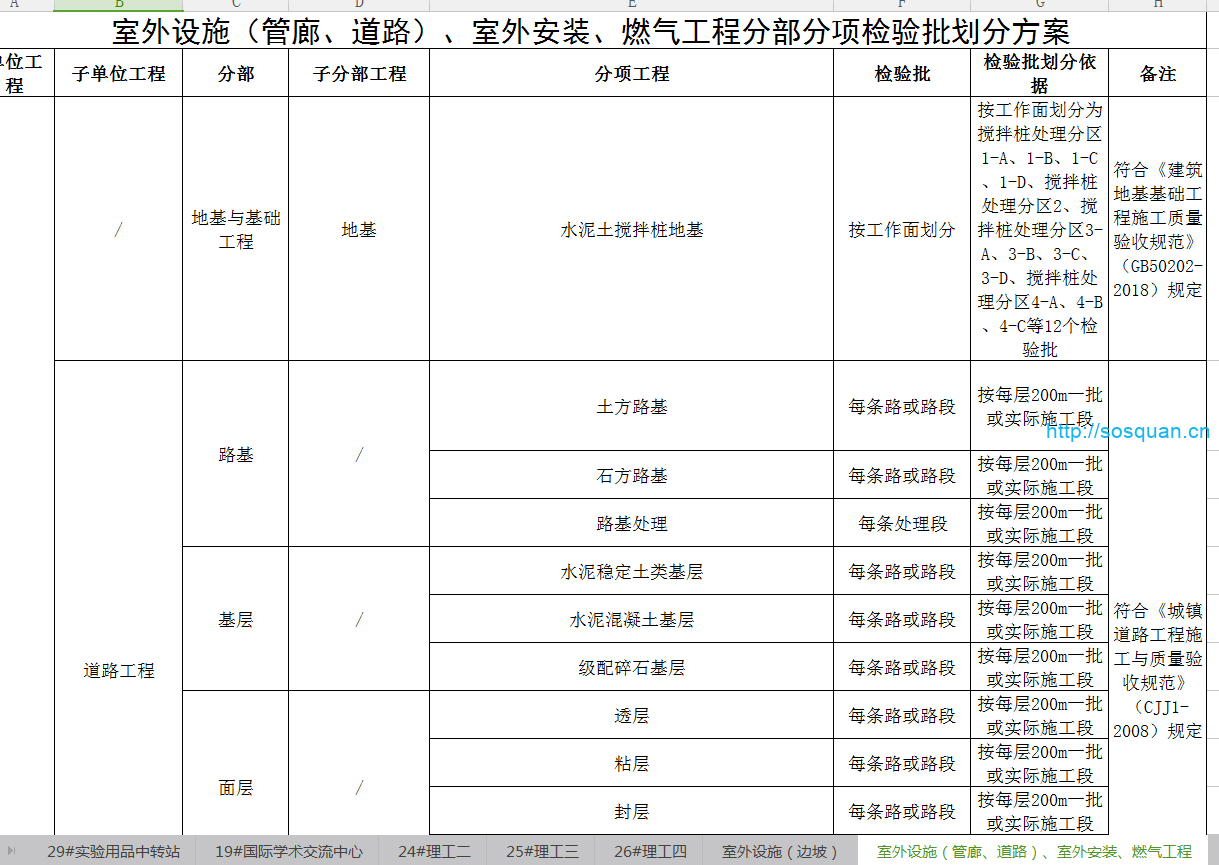Viewport: 1219px width, 865px height.
Task: Click column G header
Action: [x=1039, y=5]
